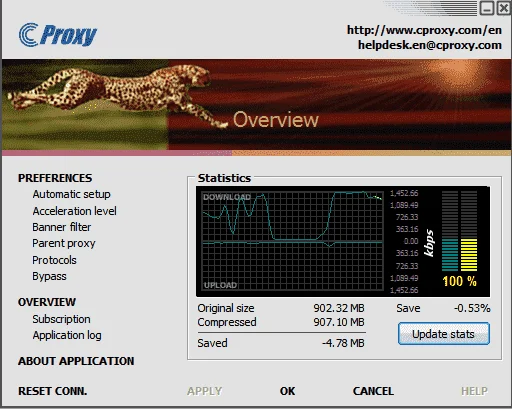Click the download/upload traffic graph

[x=293, y=241]
